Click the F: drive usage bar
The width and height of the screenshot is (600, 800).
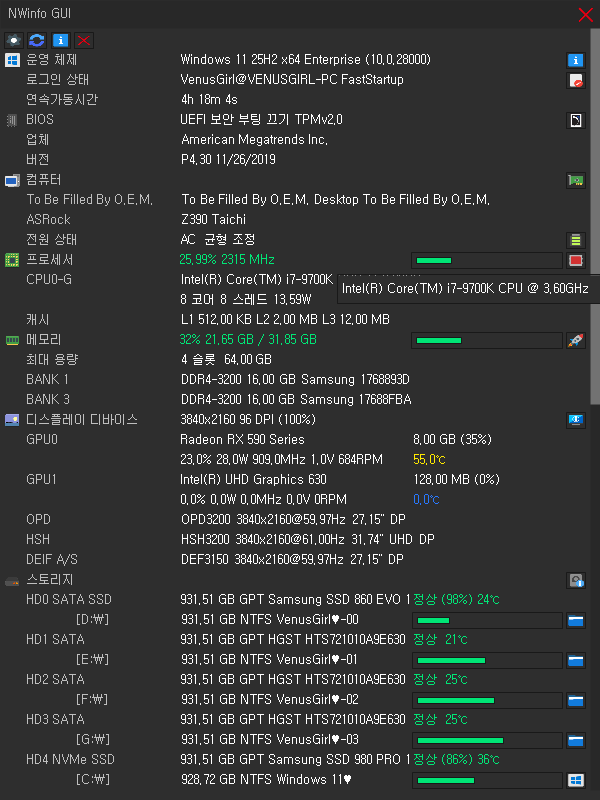point(487,700)
